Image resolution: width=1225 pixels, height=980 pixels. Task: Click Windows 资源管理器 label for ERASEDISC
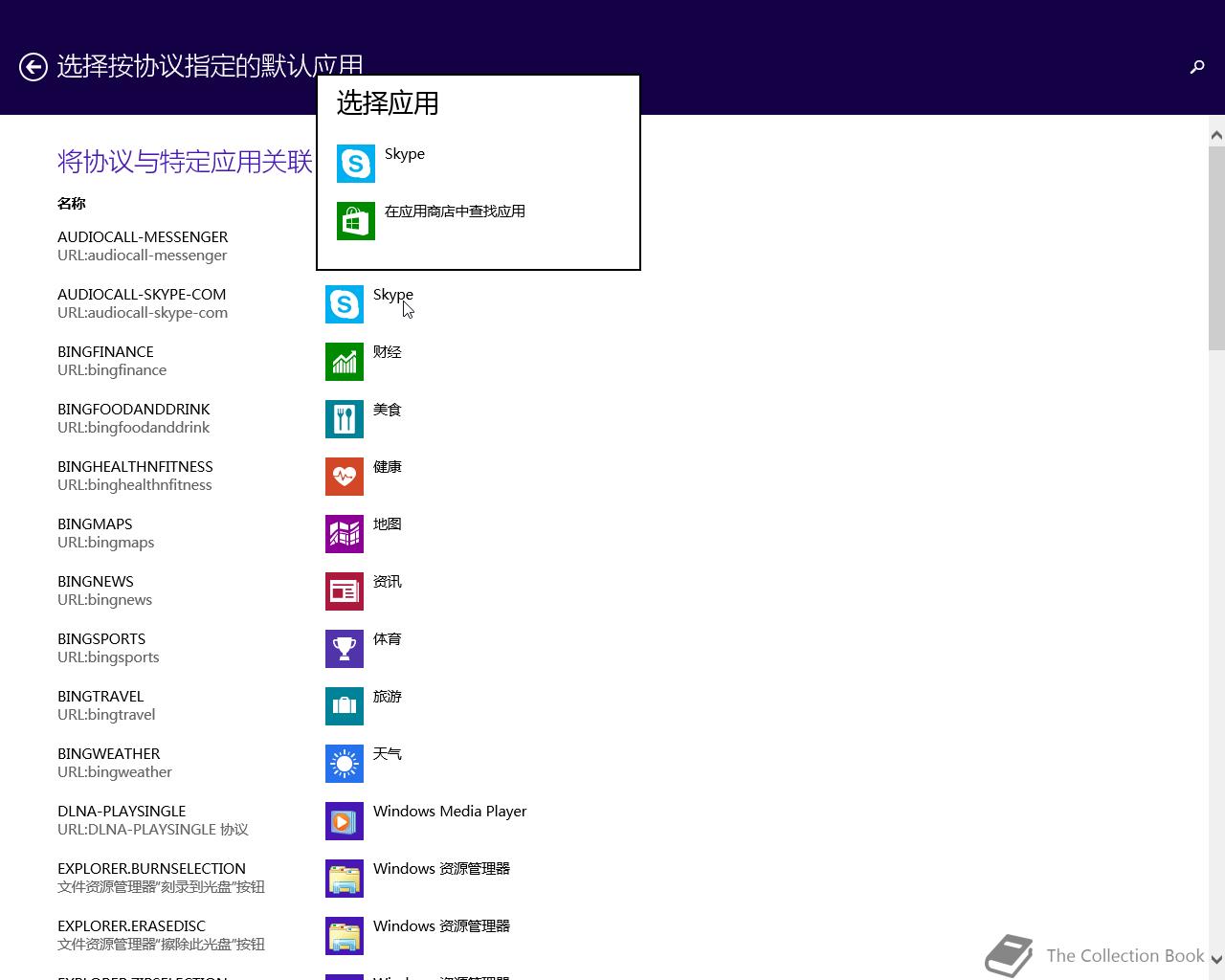coord(441,926)
